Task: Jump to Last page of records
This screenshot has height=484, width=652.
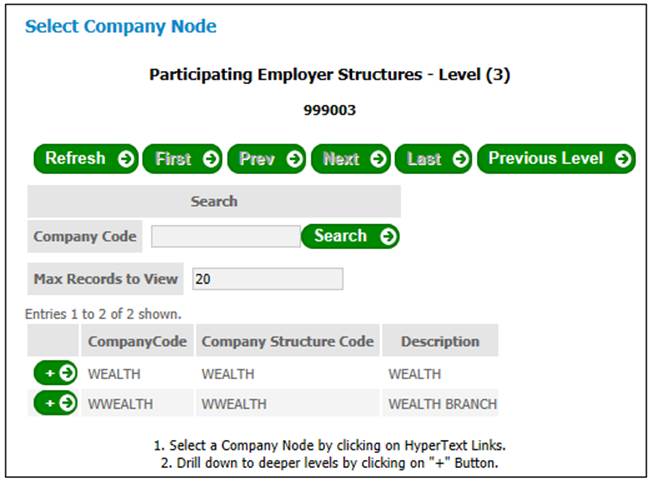Action: pyautogui.click(x=434, y=159)
